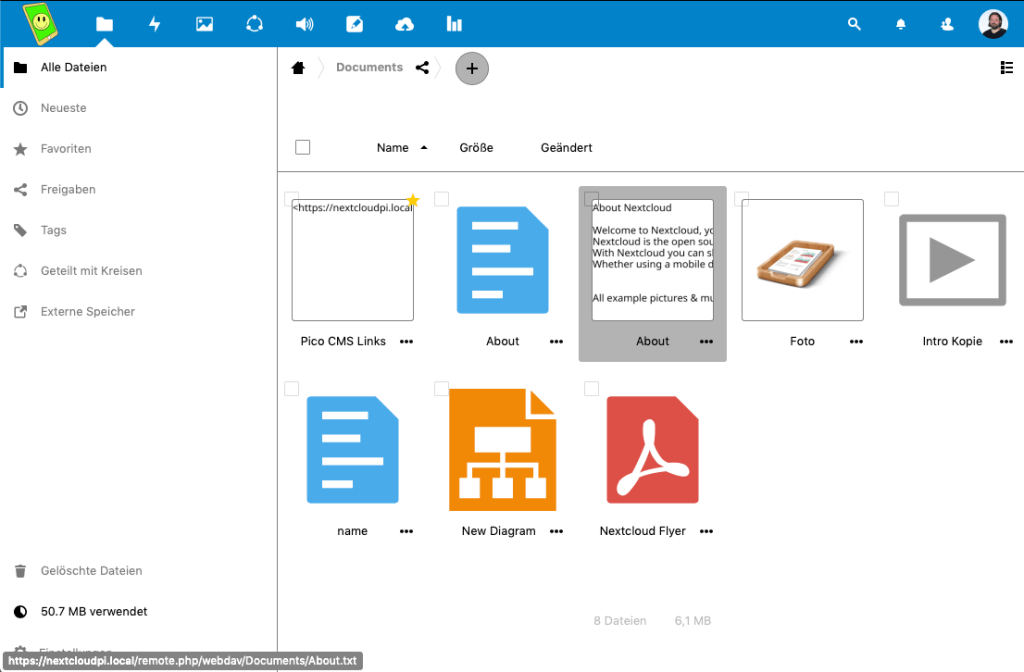Open the Audio player speaker icon

tap(304, 24)
